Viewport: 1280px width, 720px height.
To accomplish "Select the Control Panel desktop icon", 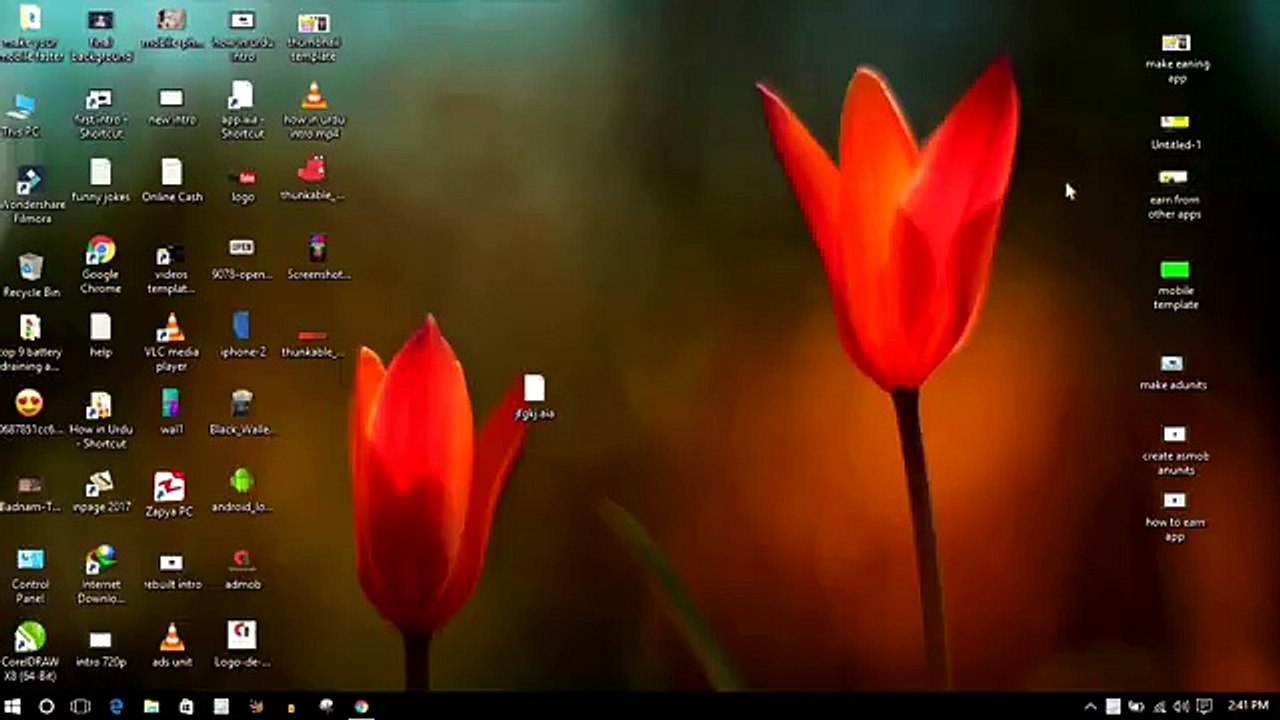I will [31, 575].
